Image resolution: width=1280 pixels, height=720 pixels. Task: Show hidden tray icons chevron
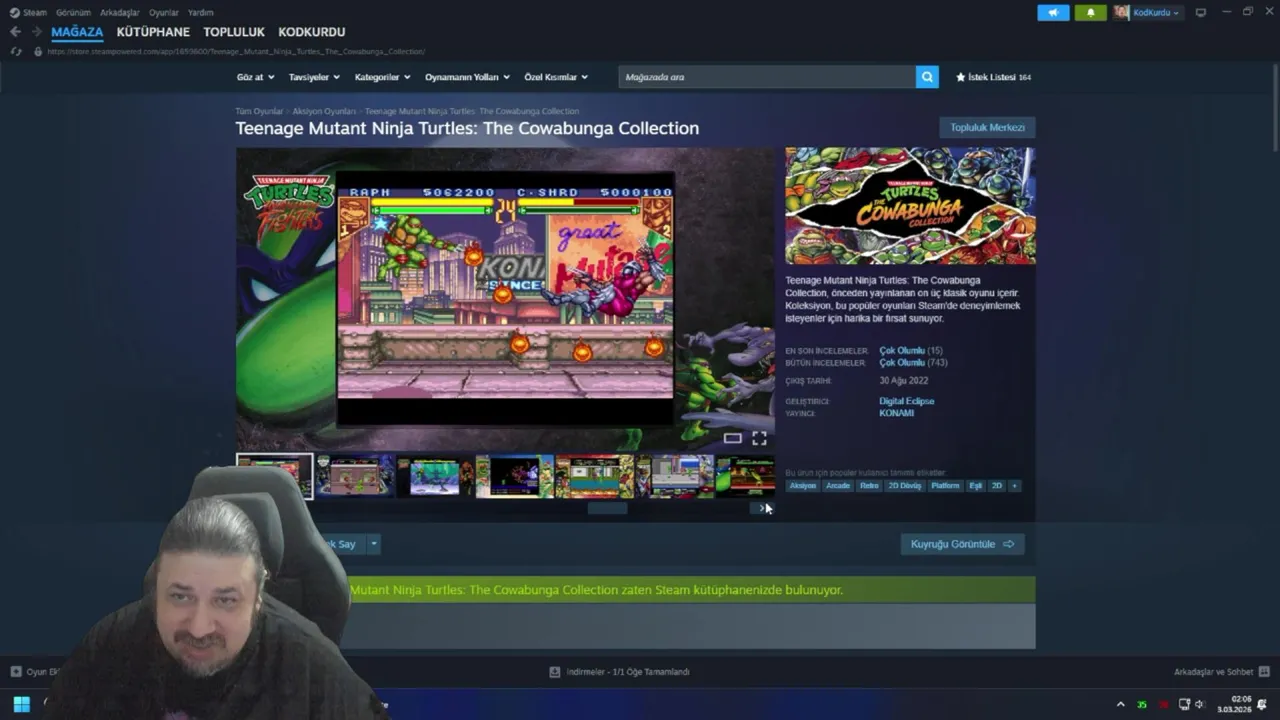pos(1120,705)
